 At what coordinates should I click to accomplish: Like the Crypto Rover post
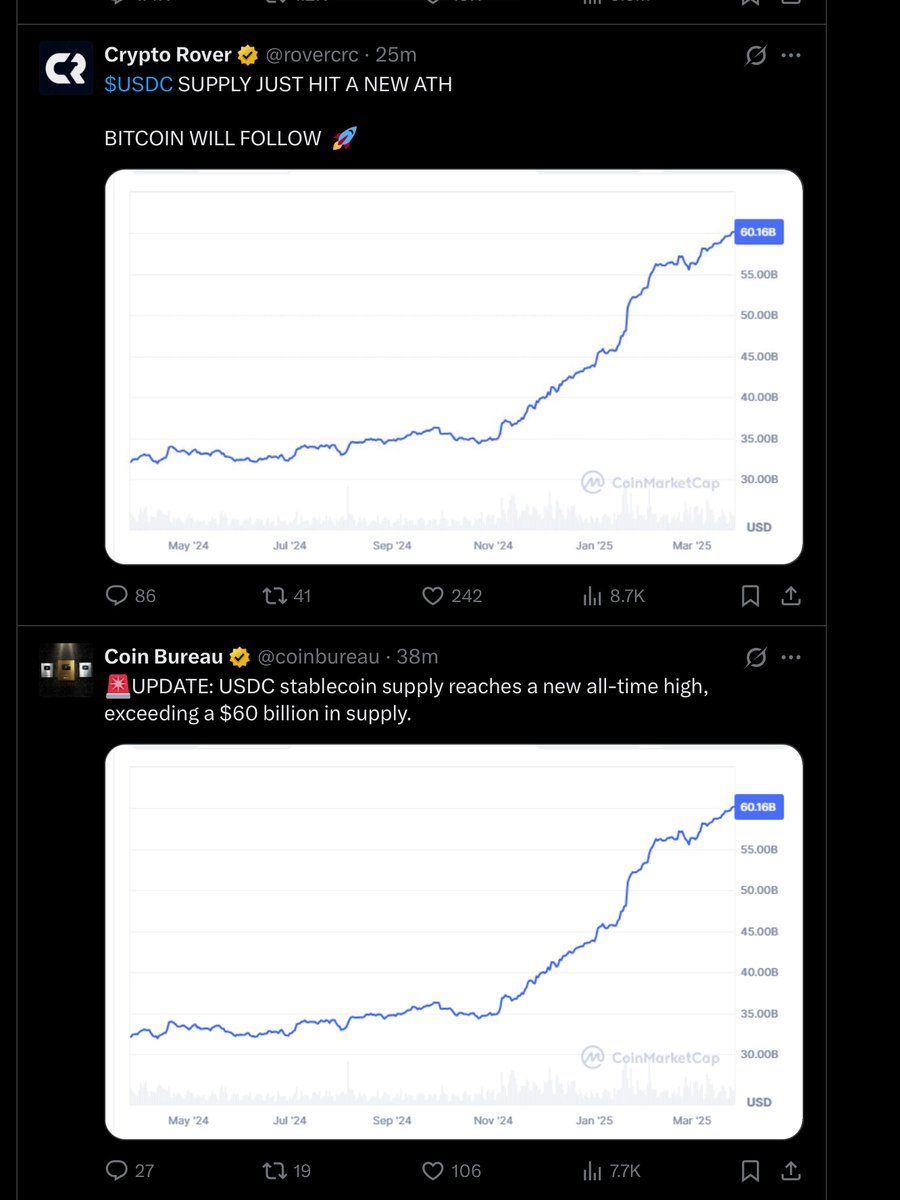(x=451, y=596)
